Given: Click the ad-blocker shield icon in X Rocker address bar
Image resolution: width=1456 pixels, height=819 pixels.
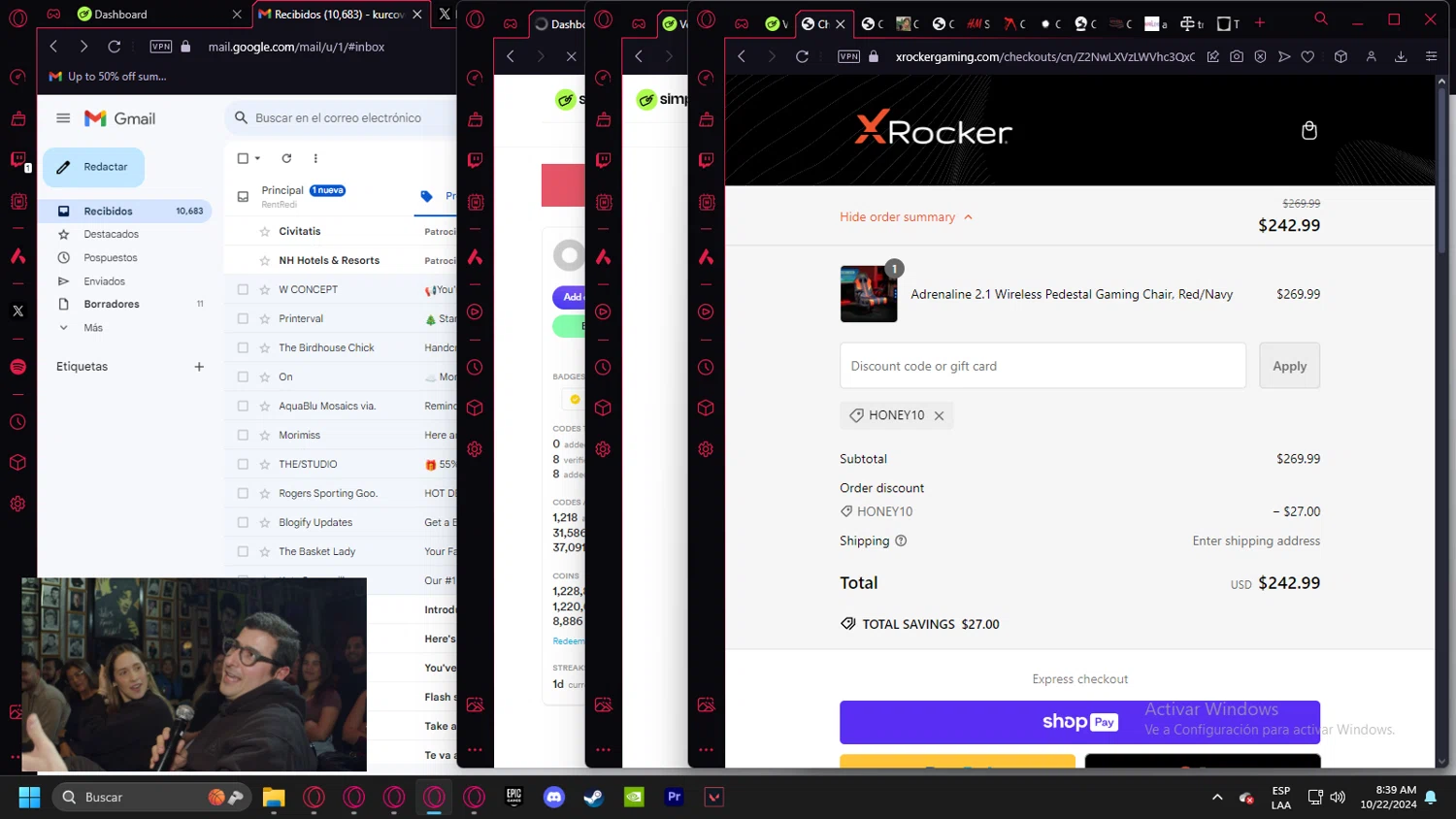Looking at the screenshot, I should tap(1260, 56).
